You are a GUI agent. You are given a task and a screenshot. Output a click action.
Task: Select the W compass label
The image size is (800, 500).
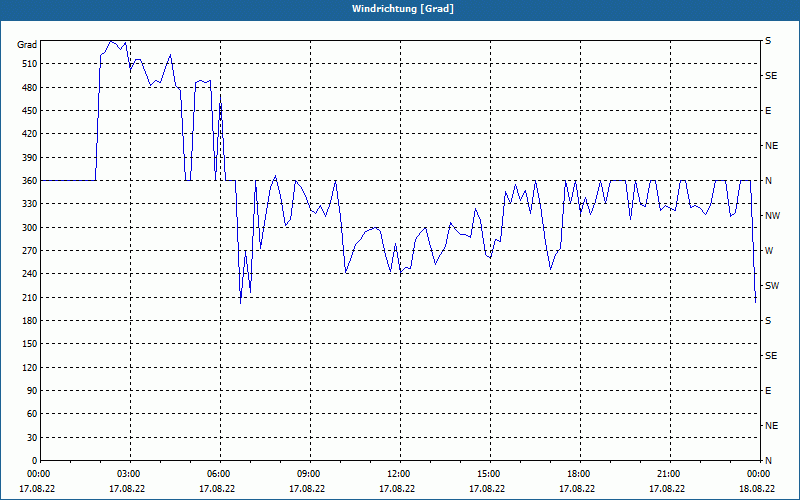[769, 251]
